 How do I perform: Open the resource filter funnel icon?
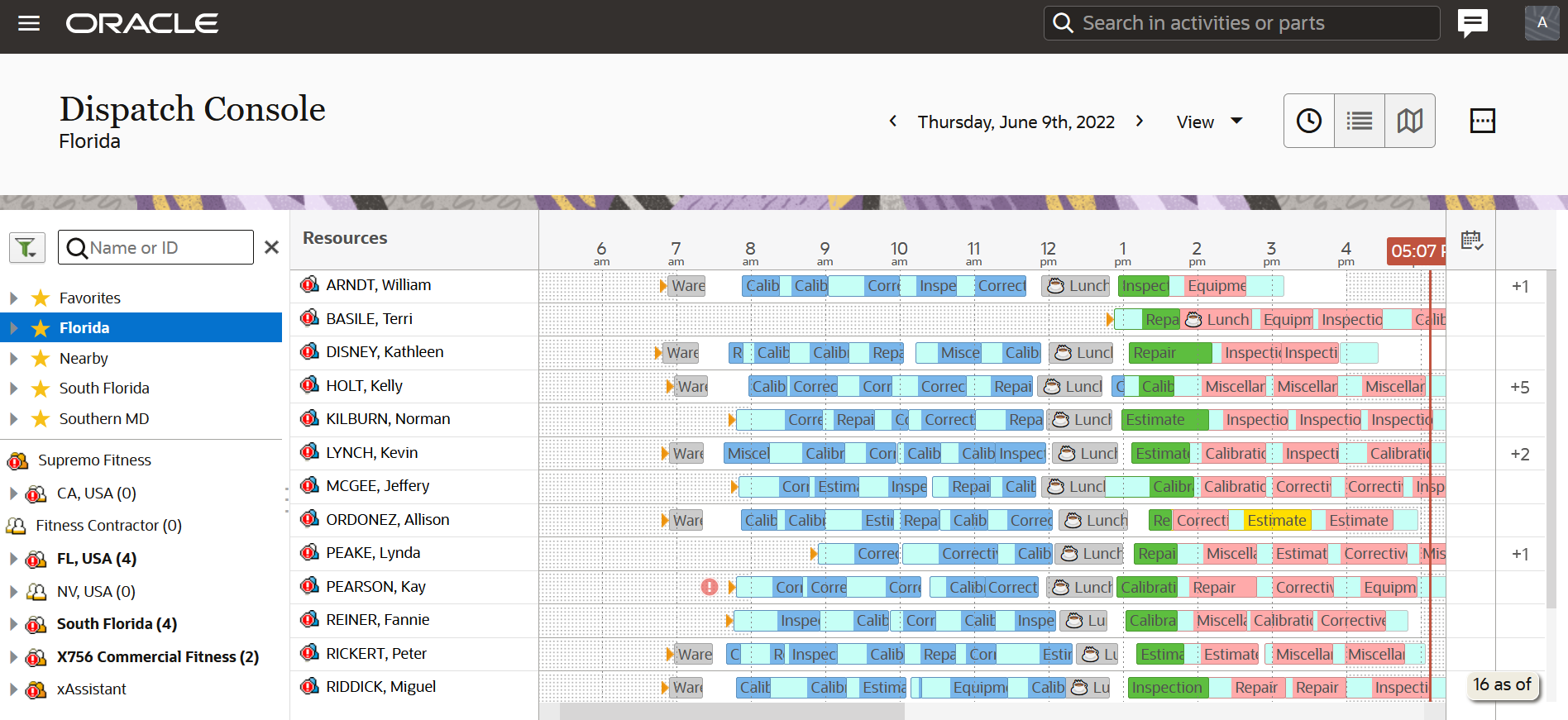coord(26,247)
